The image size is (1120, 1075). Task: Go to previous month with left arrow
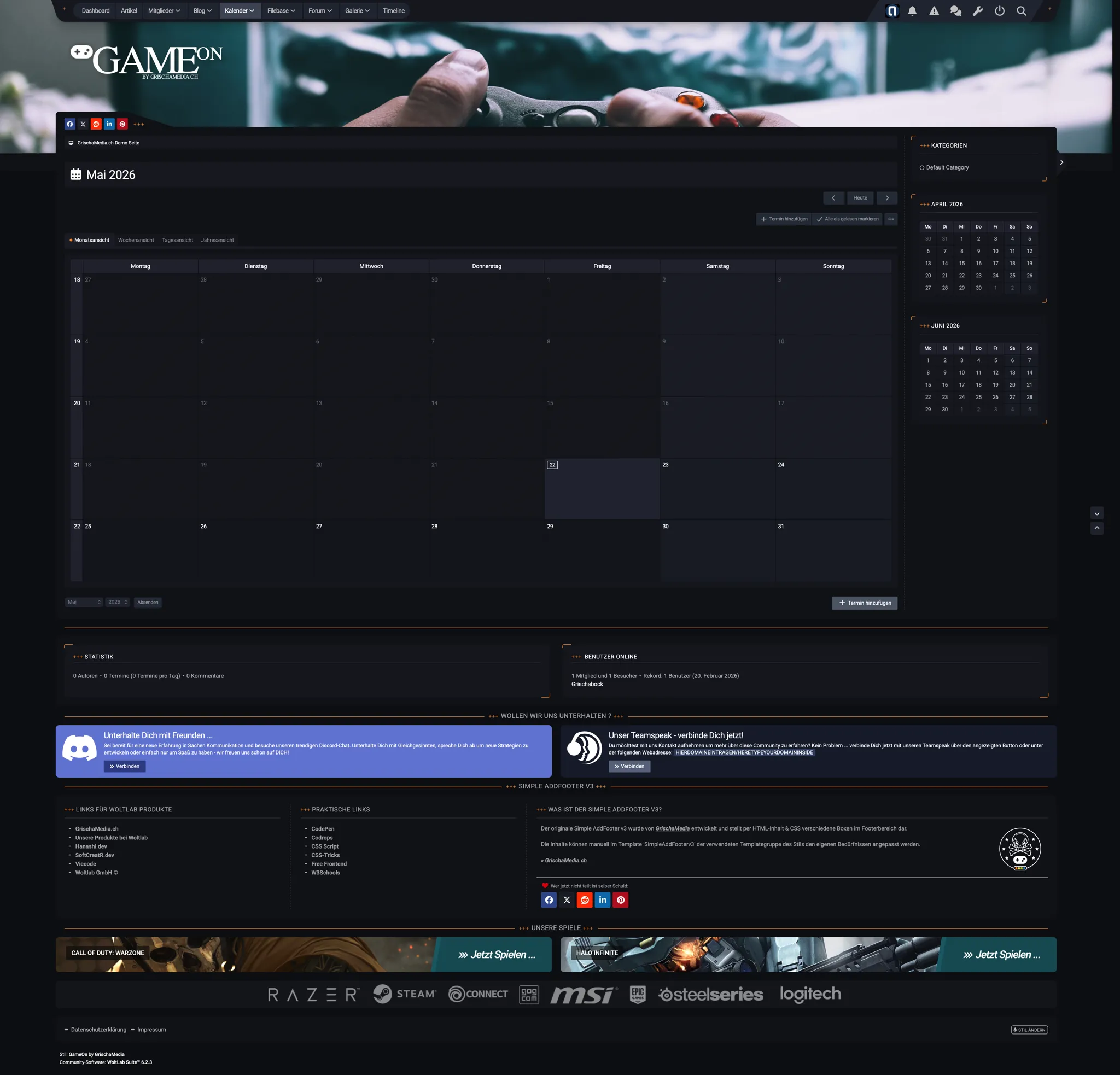click(x=833, y=197)
